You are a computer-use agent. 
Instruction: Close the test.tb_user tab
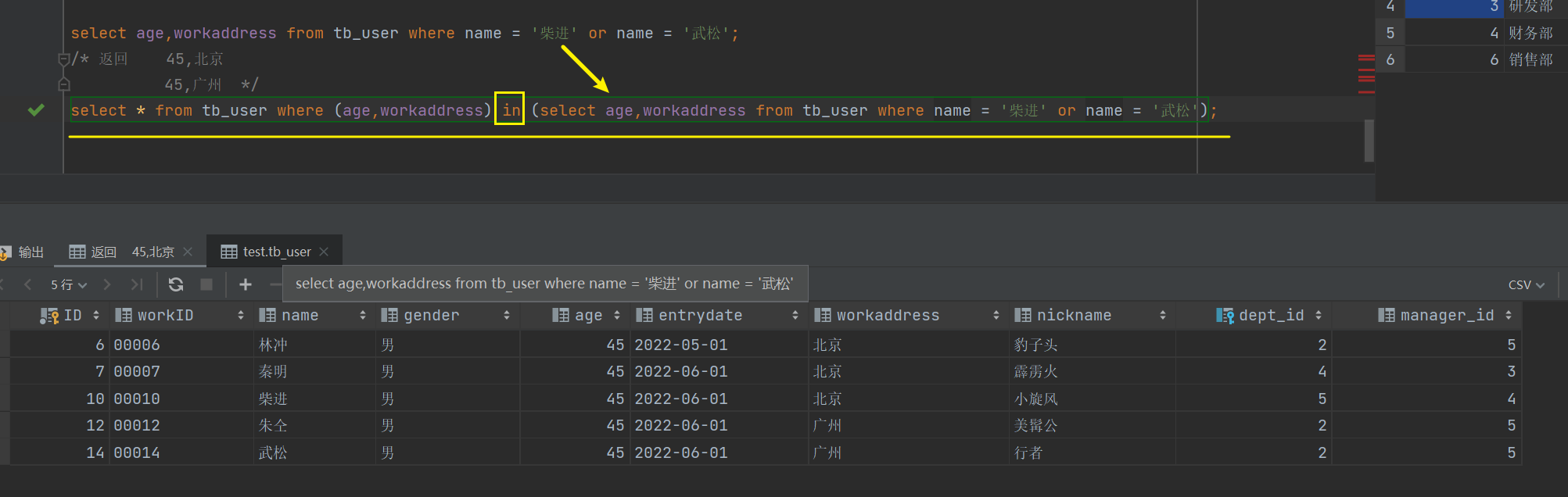[x=324, y=252]
